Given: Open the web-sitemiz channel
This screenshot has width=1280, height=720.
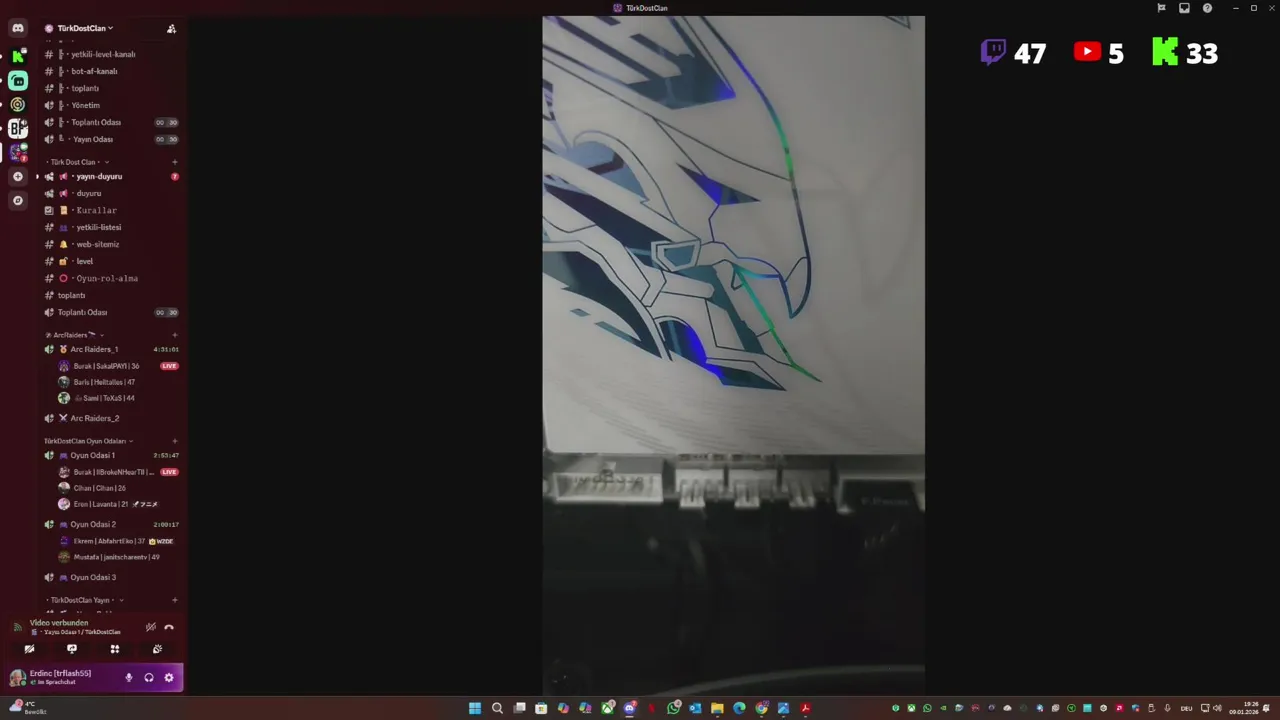Looking at the screenshot, I should point(110,244).
